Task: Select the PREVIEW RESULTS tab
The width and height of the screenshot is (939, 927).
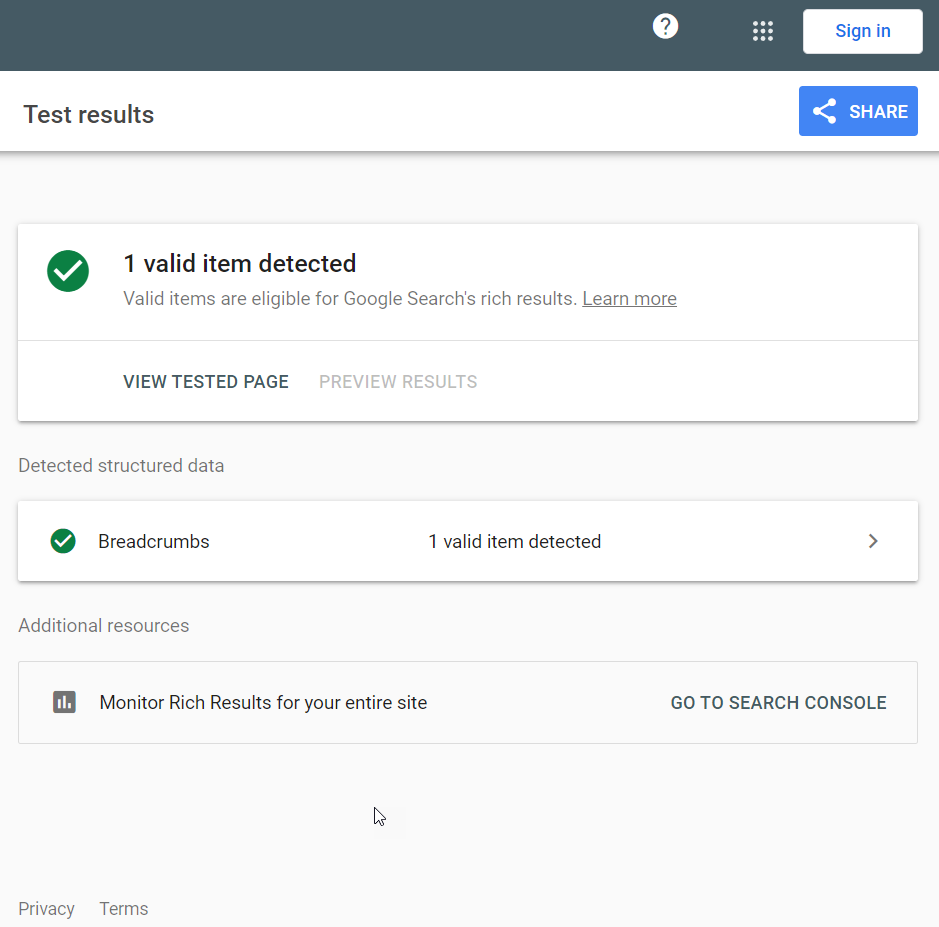Action: tap(398, 382)
